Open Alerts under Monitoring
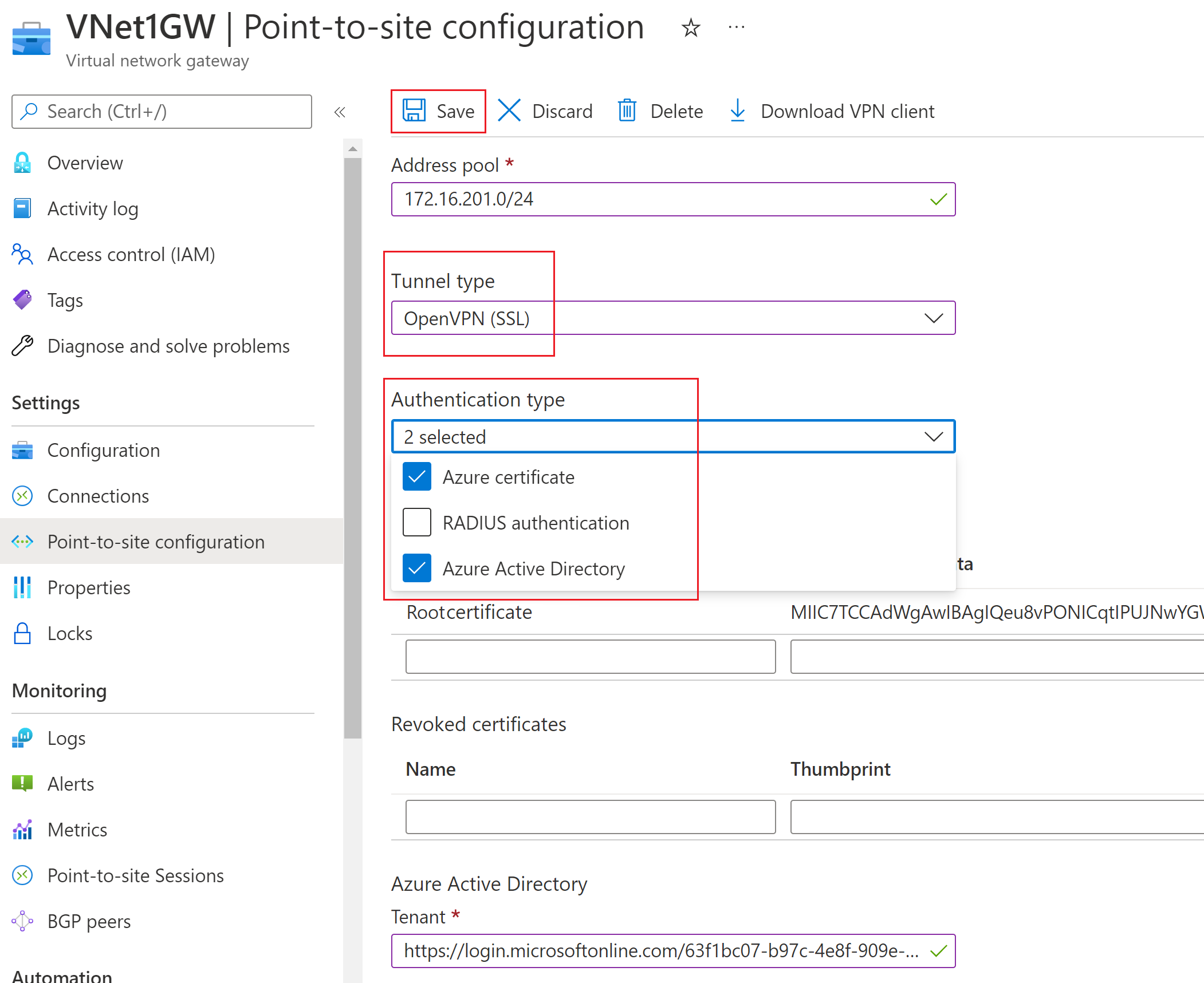This screenshot has height=983, width=1204. coord(70,784)
